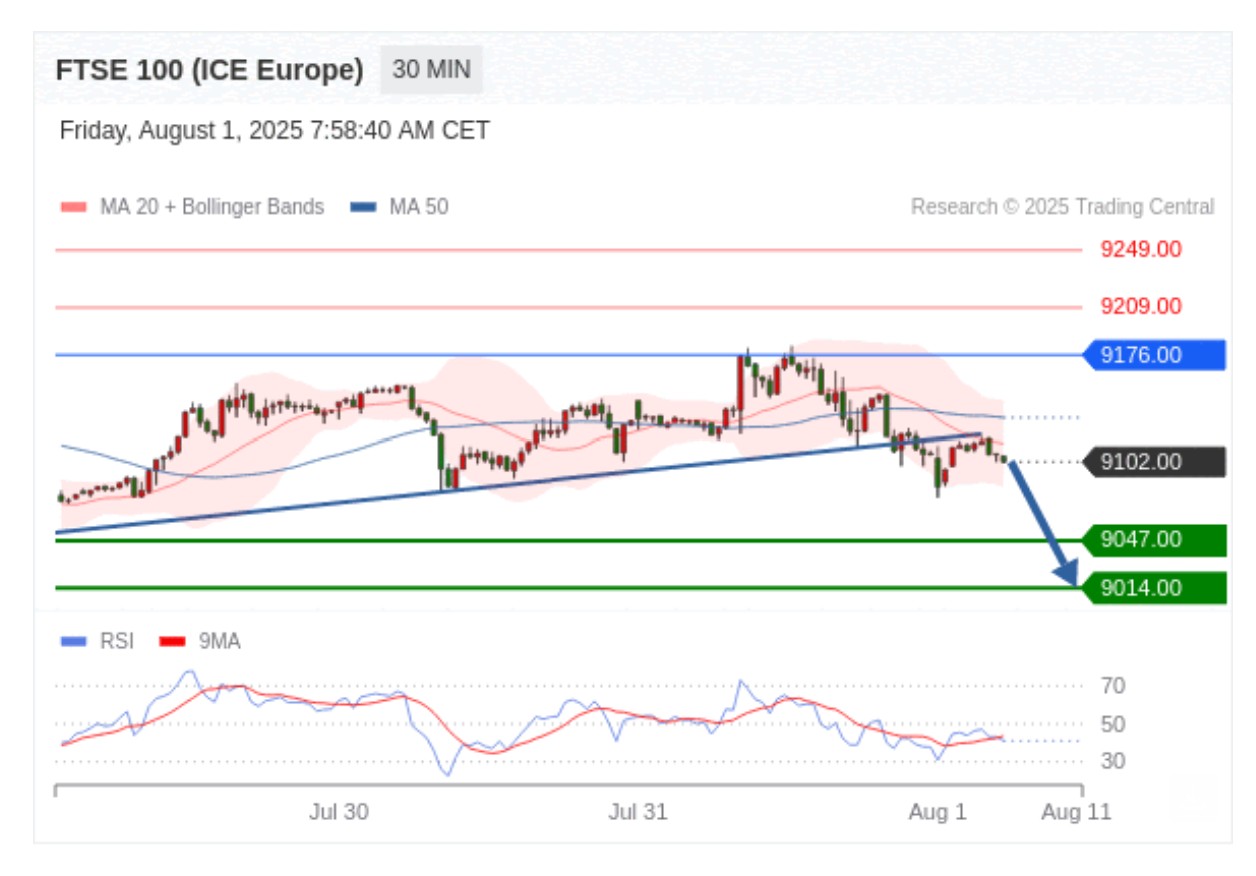
Task: Click the 9249.00 resistance level label
Action: 1141,249
